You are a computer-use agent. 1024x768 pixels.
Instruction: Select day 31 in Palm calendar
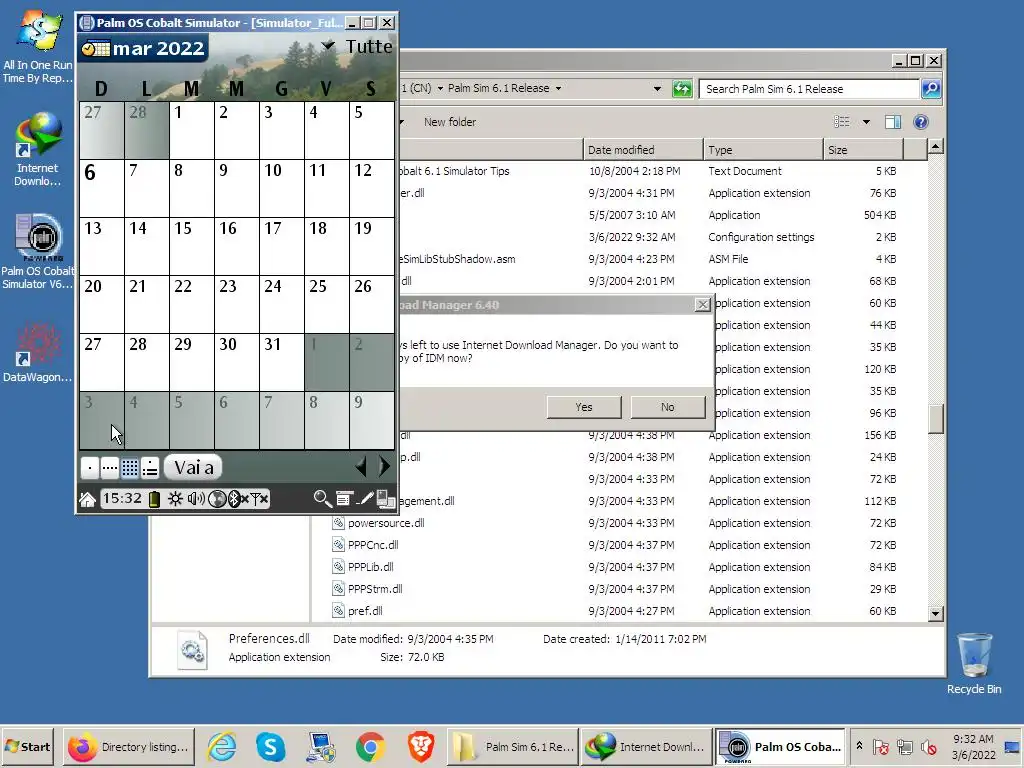pyautogui.click(x=281, y=362)
